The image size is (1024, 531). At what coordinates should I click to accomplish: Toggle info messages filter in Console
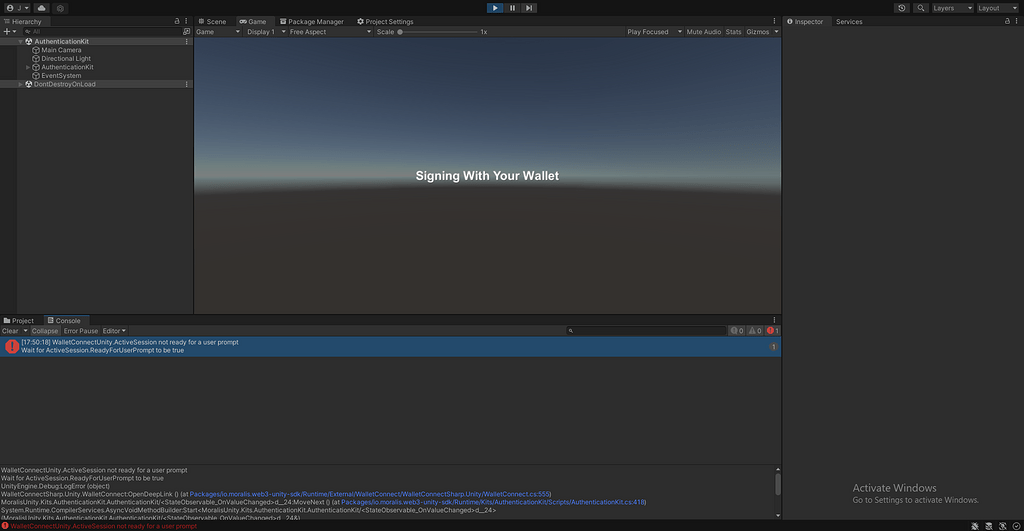point(737,330)
